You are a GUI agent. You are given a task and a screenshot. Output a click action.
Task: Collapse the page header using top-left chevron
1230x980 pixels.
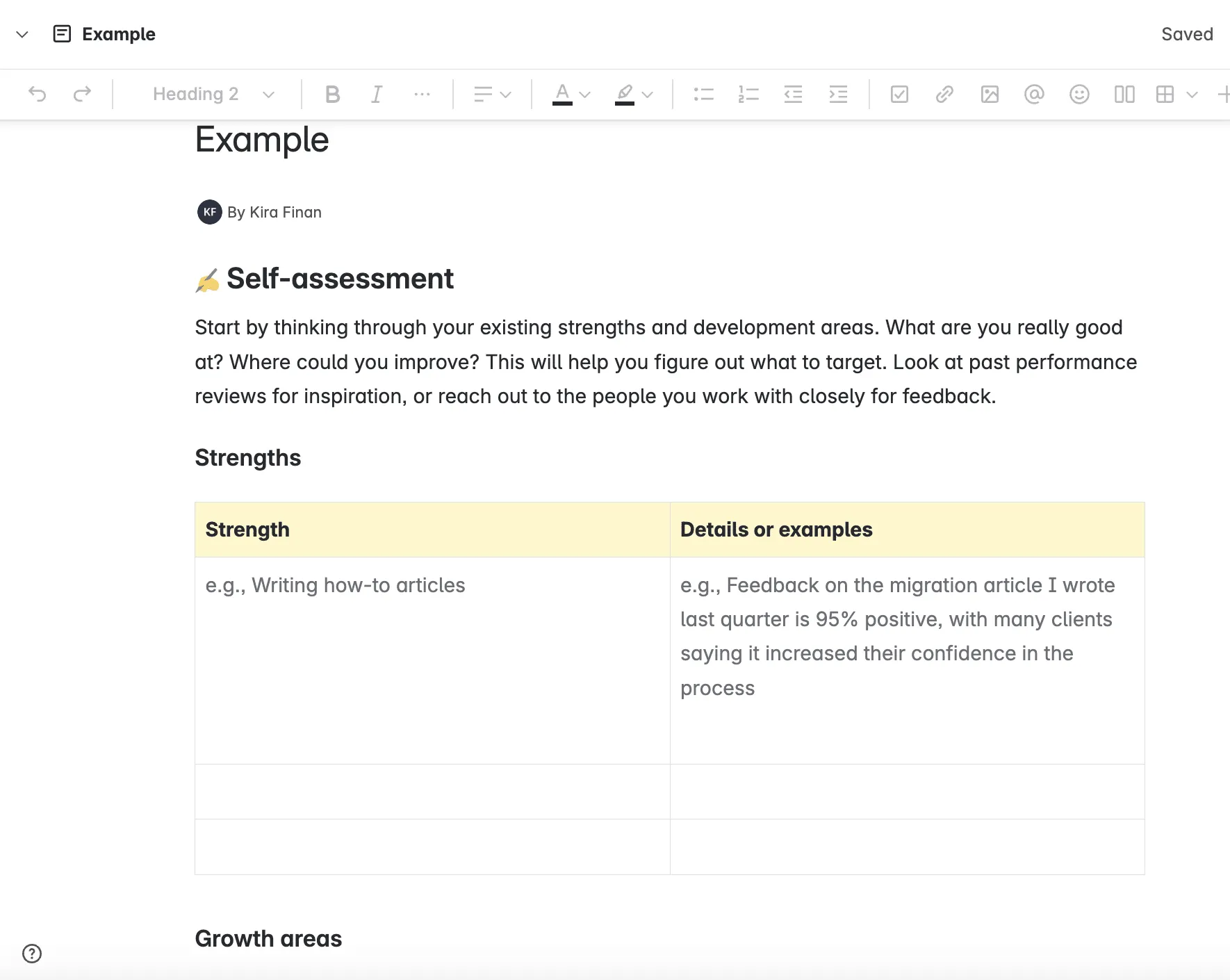tap(22, 34)
